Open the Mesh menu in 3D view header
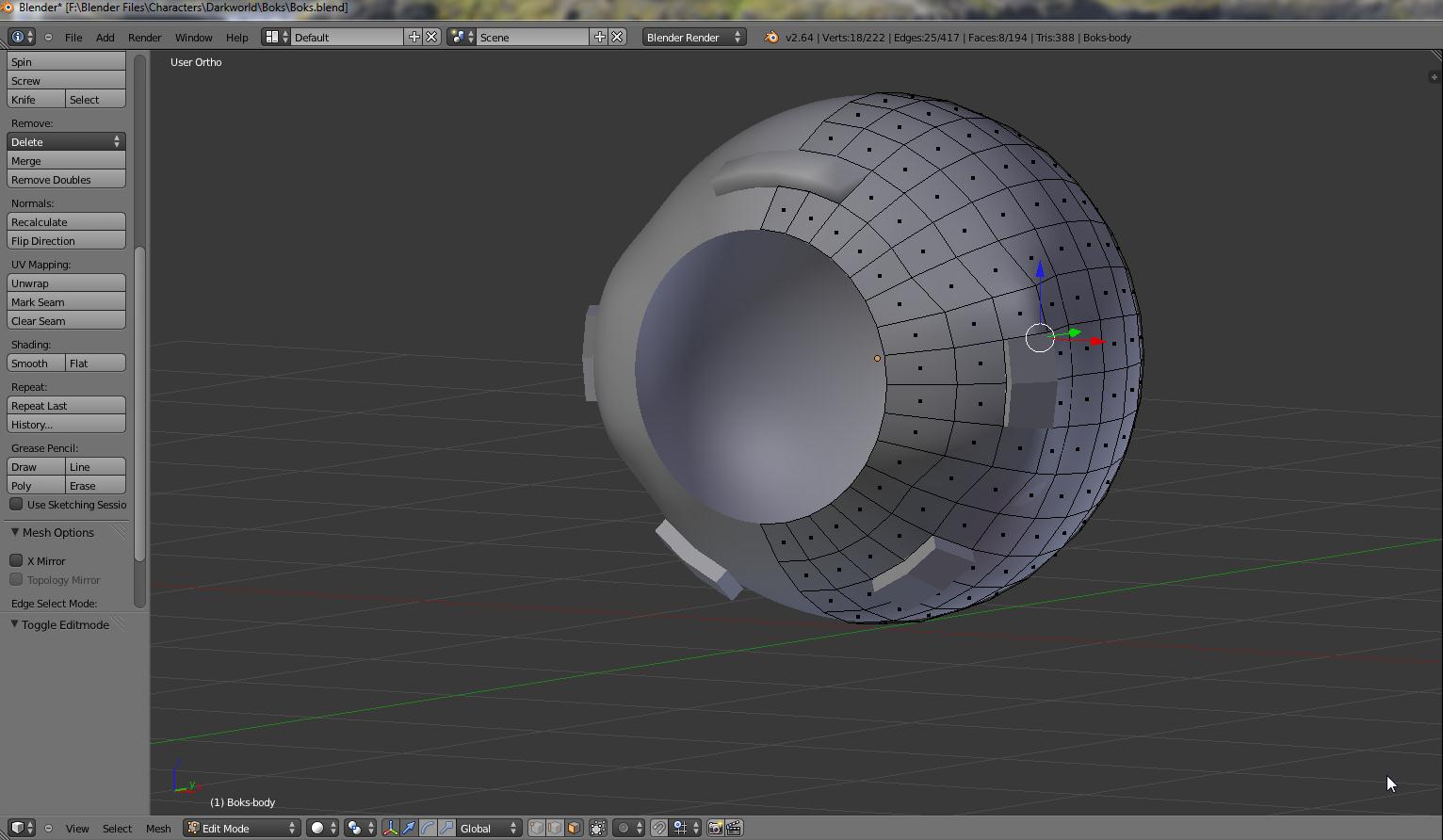This screenshot has height=840, width=1443. tap(157, 828)
